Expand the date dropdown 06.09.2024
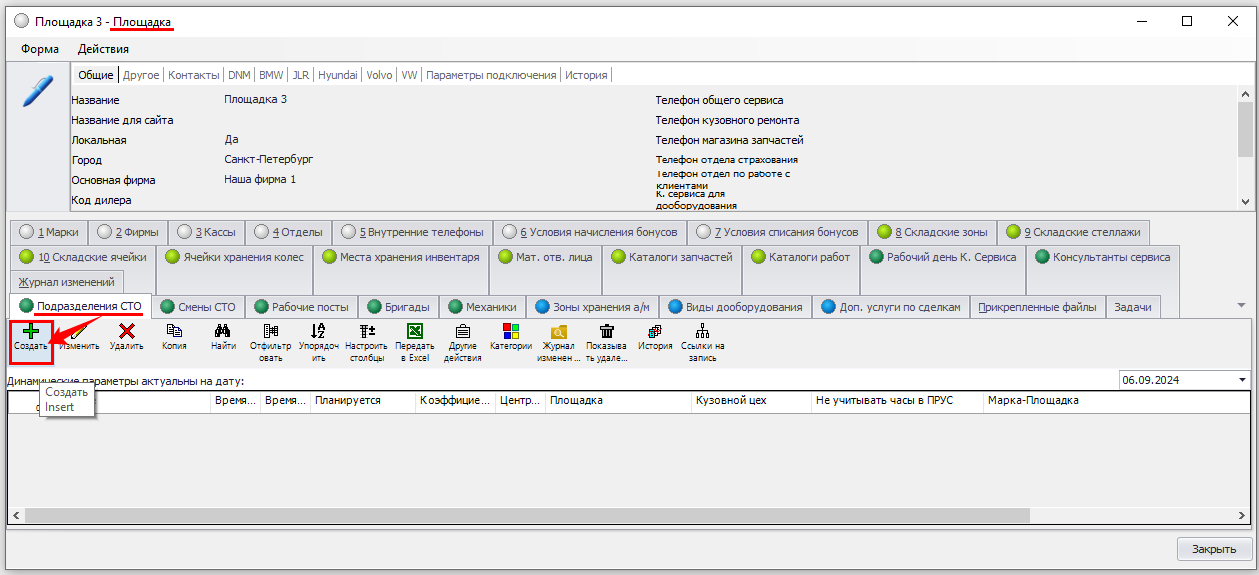1259x575 pixels. point(1242,380)
